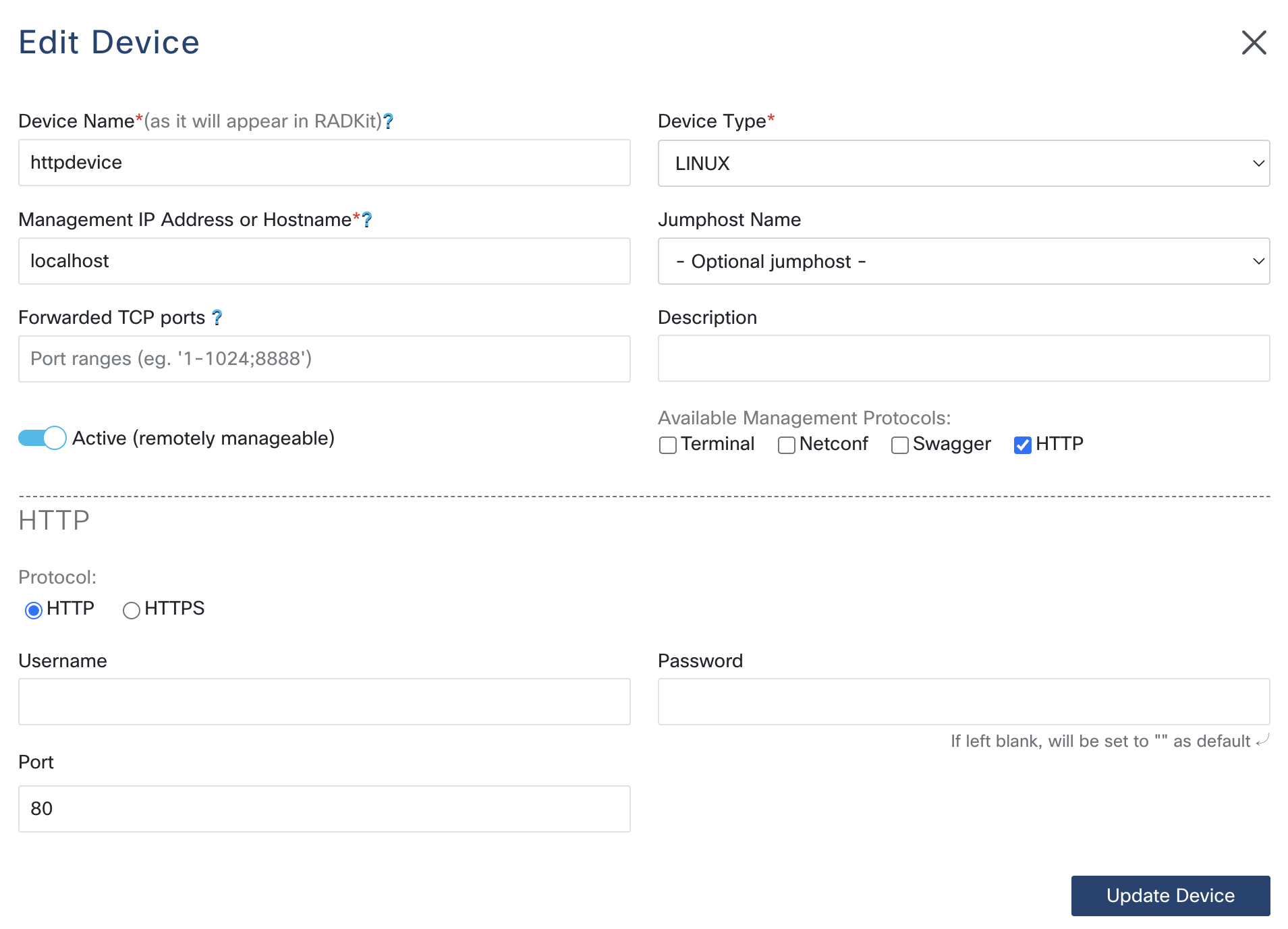Enable the Netconf protocol checkbox

coord(787,445)
